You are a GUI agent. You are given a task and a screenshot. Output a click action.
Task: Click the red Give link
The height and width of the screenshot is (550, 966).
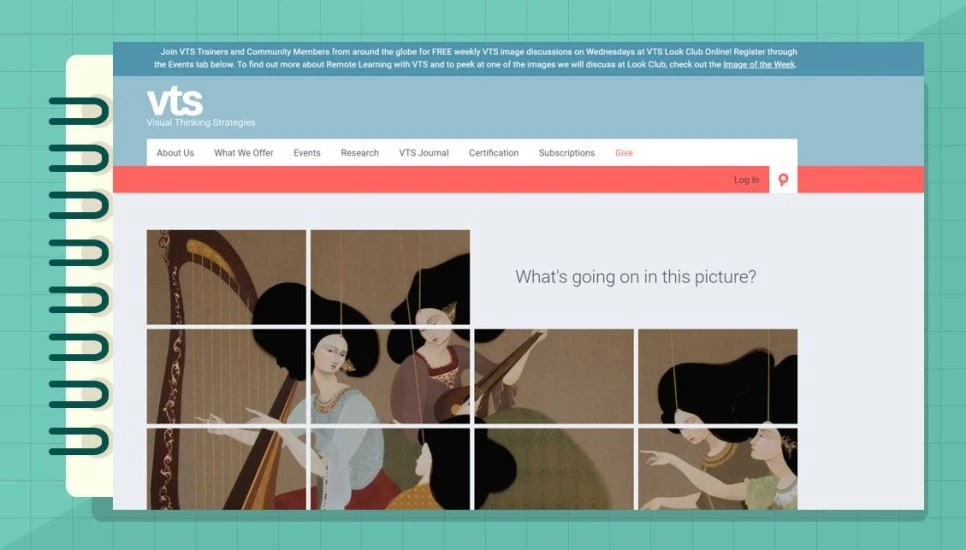[x=623, y=153]
